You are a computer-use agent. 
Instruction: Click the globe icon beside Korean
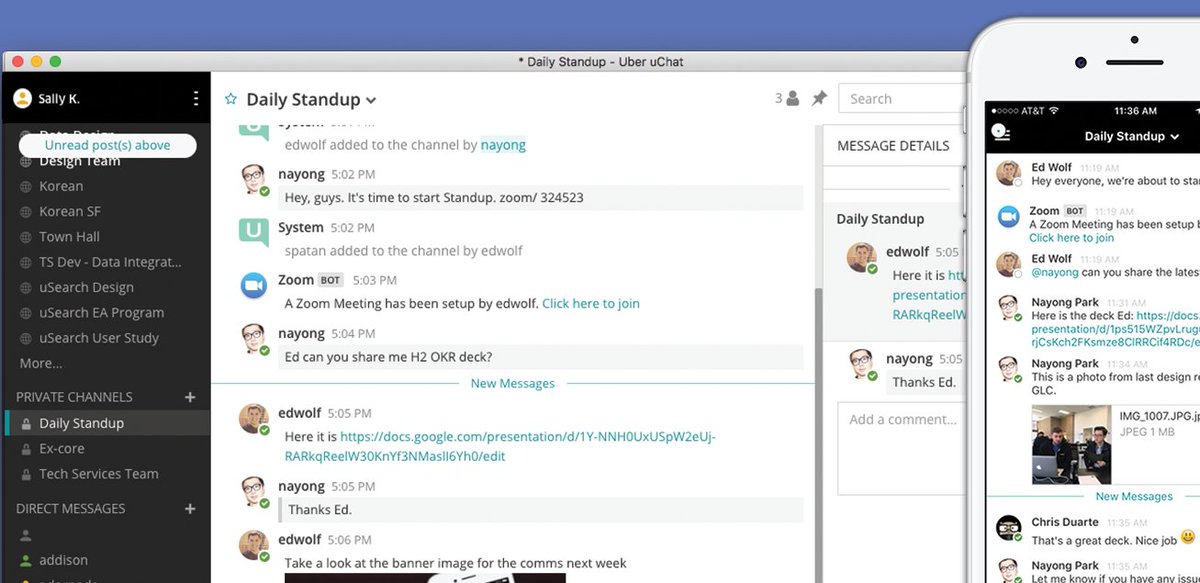point(26,186)
